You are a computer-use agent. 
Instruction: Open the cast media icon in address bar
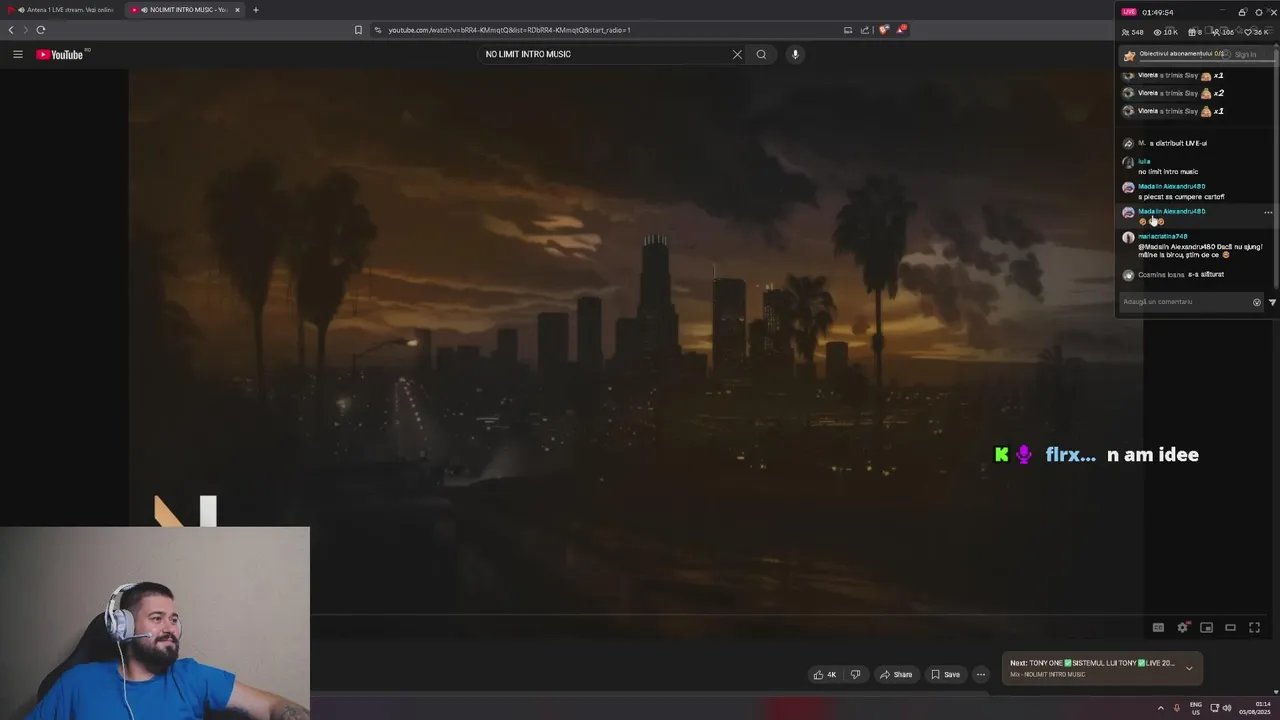pos(848,30)
